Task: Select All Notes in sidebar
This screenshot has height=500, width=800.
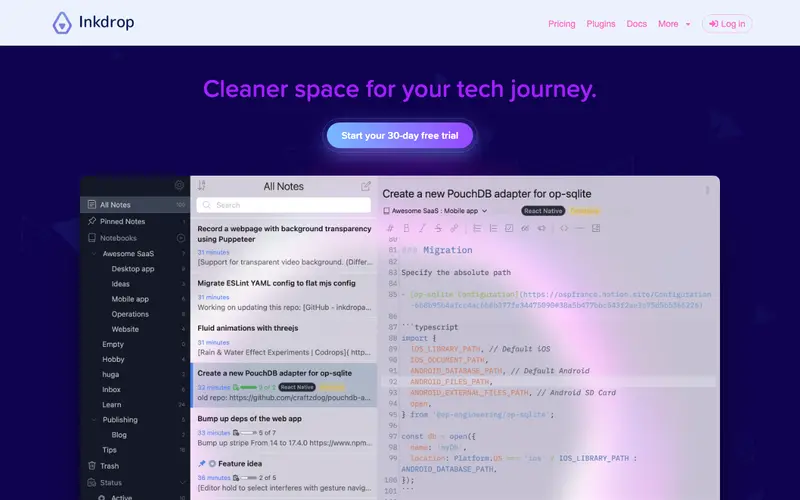Action: click(135, 205)
